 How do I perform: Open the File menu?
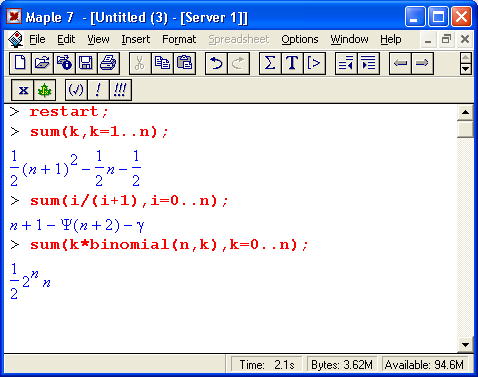point(37,39)
